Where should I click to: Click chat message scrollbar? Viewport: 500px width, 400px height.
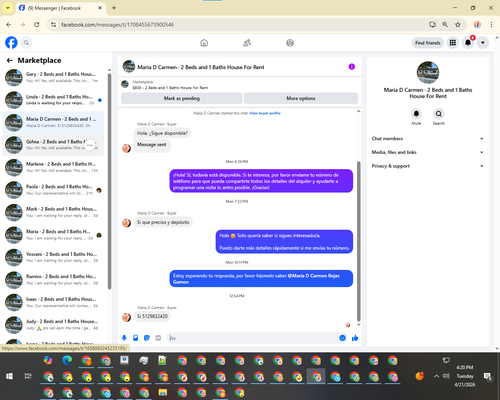click(359, 240)
